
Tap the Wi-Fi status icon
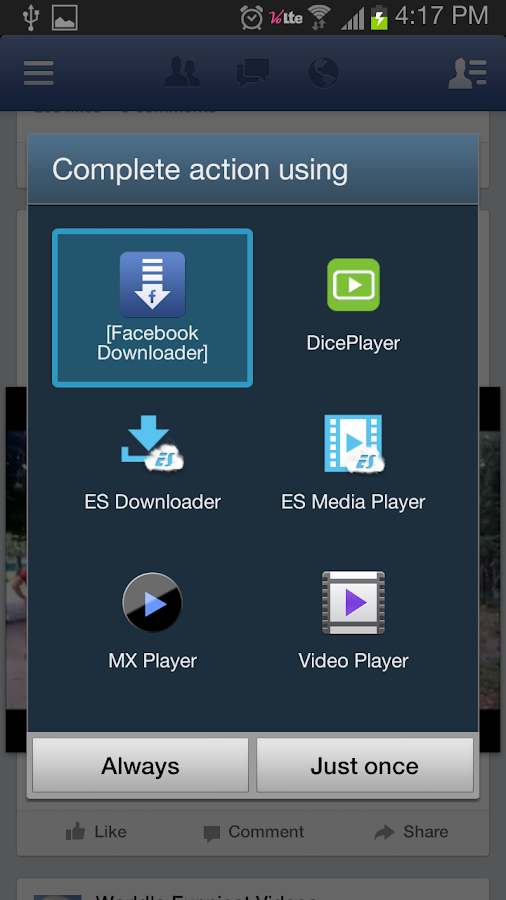click(318, 18)
